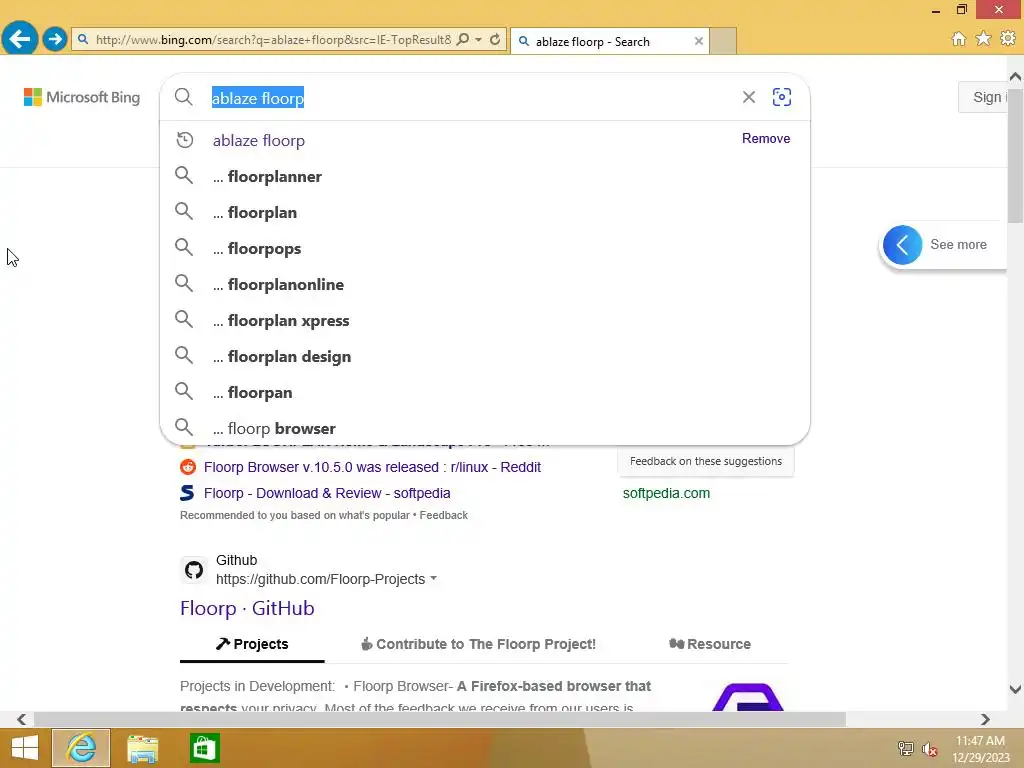The image size is (1024, 768).
Task: Click the Softpedia S icon
Action: tap(187, 492)
